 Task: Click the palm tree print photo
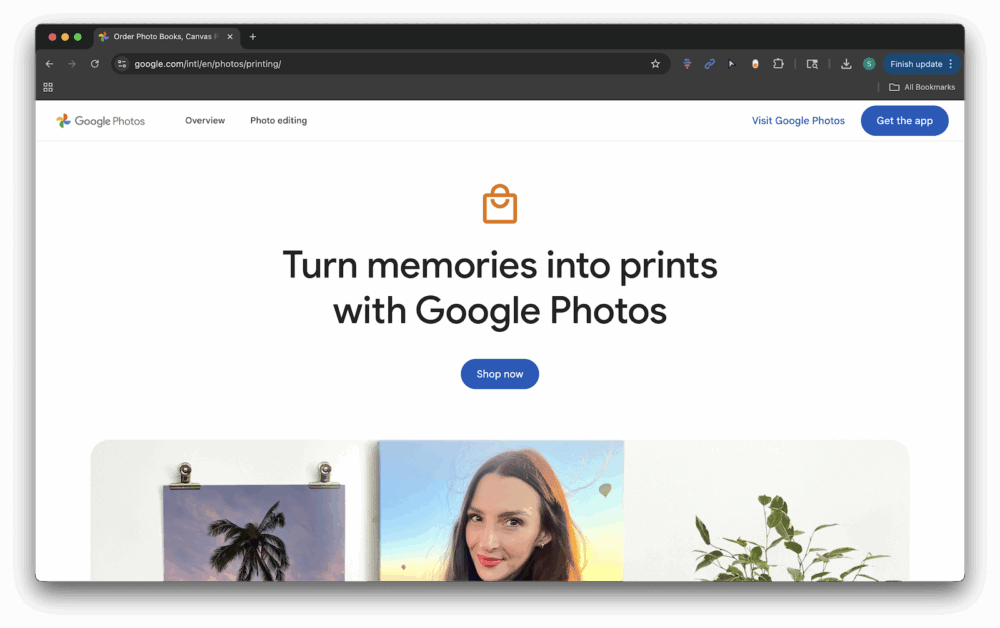(x=254, y=532)
